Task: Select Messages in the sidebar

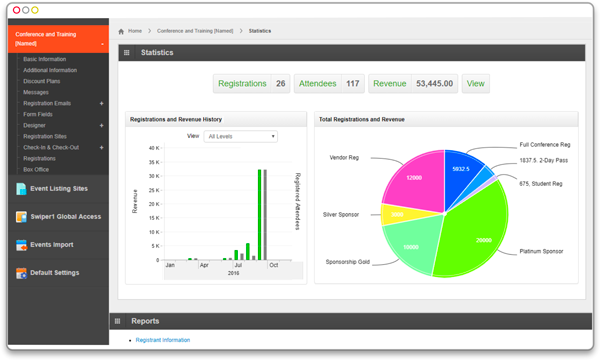Action: pyautogui.click(x=36, y=93)
